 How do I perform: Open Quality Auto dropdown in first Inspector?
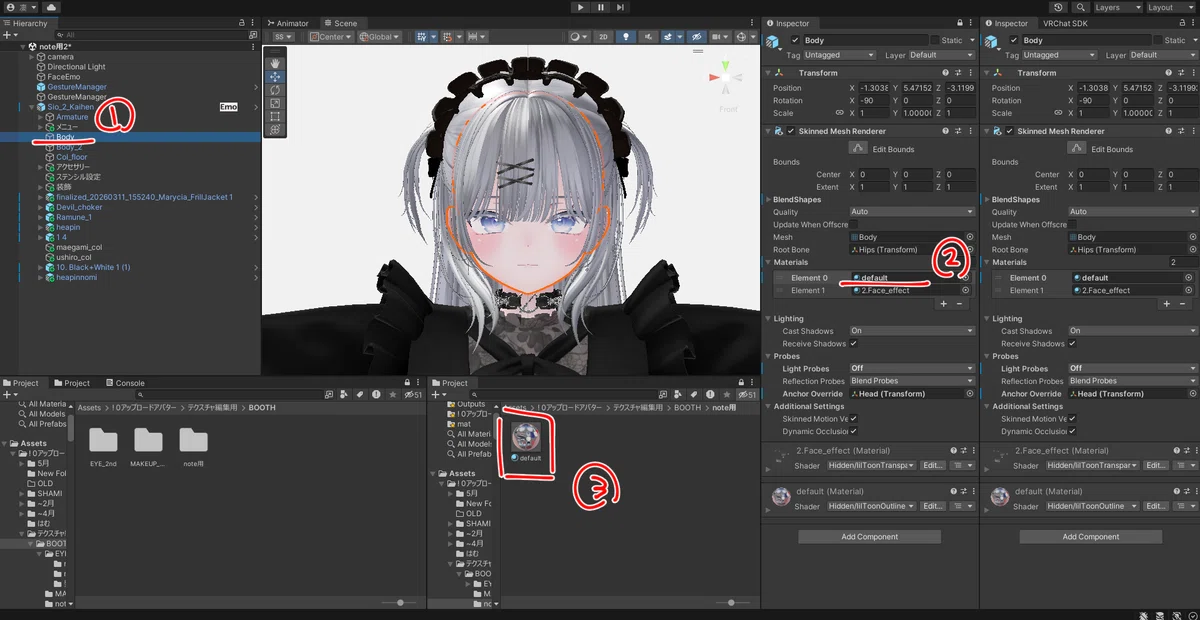tap(911, 212)
